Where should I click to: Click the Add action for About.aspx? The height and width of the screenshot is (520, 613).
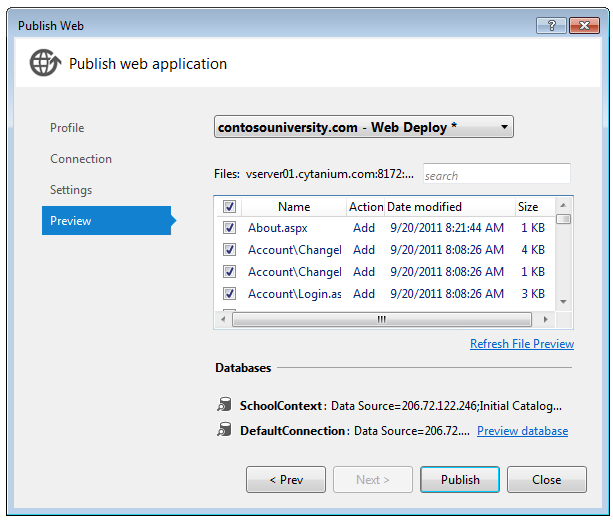364,228
